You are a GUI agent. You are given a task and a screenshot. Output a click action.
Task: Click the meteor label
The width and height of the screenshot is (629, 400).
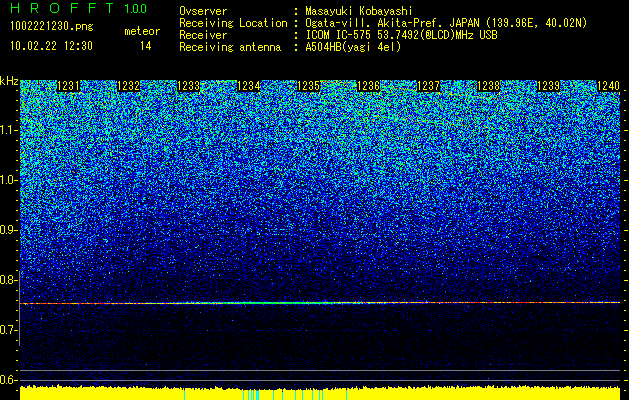(142, 31)
